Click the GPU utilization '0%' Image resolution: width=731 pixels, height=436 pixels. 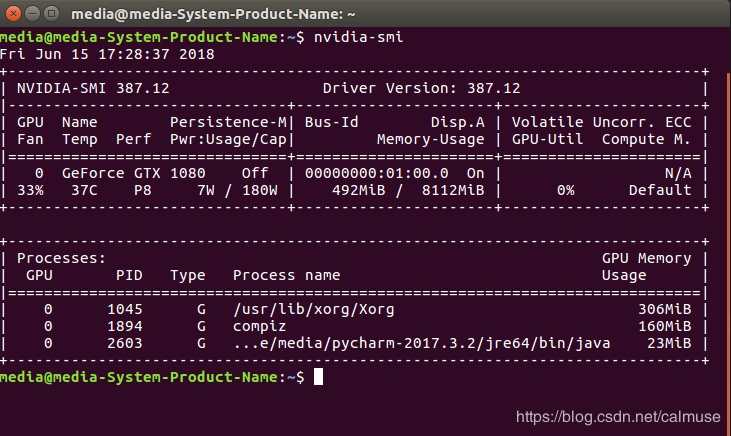pyautogui.click(x=565, y=190)
